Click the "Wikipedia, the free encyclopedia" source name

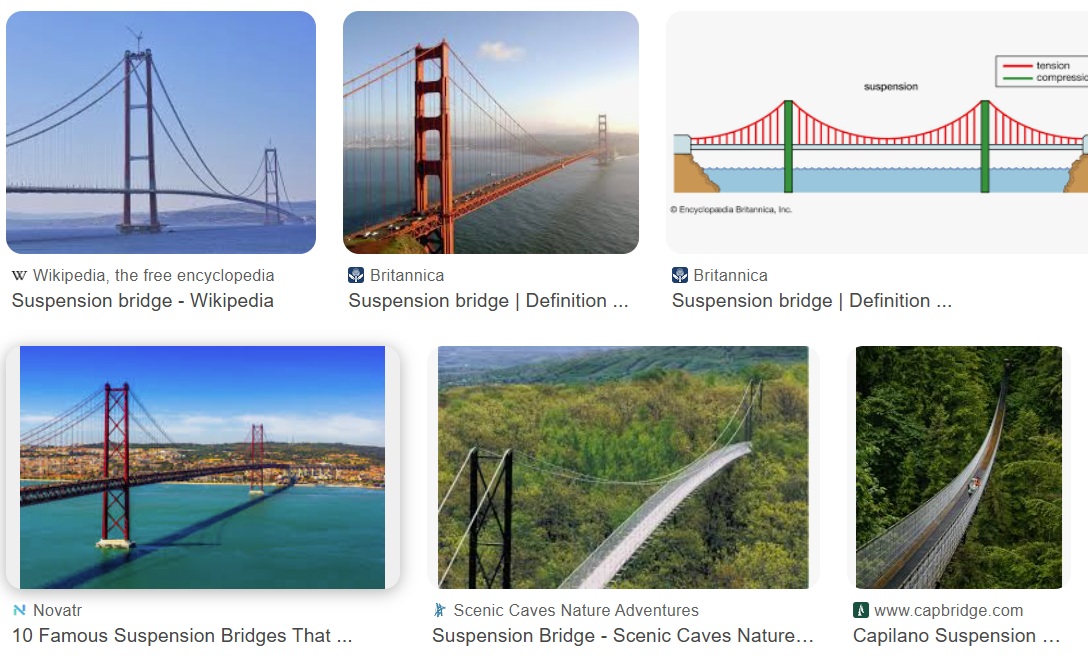coord(153,275)
